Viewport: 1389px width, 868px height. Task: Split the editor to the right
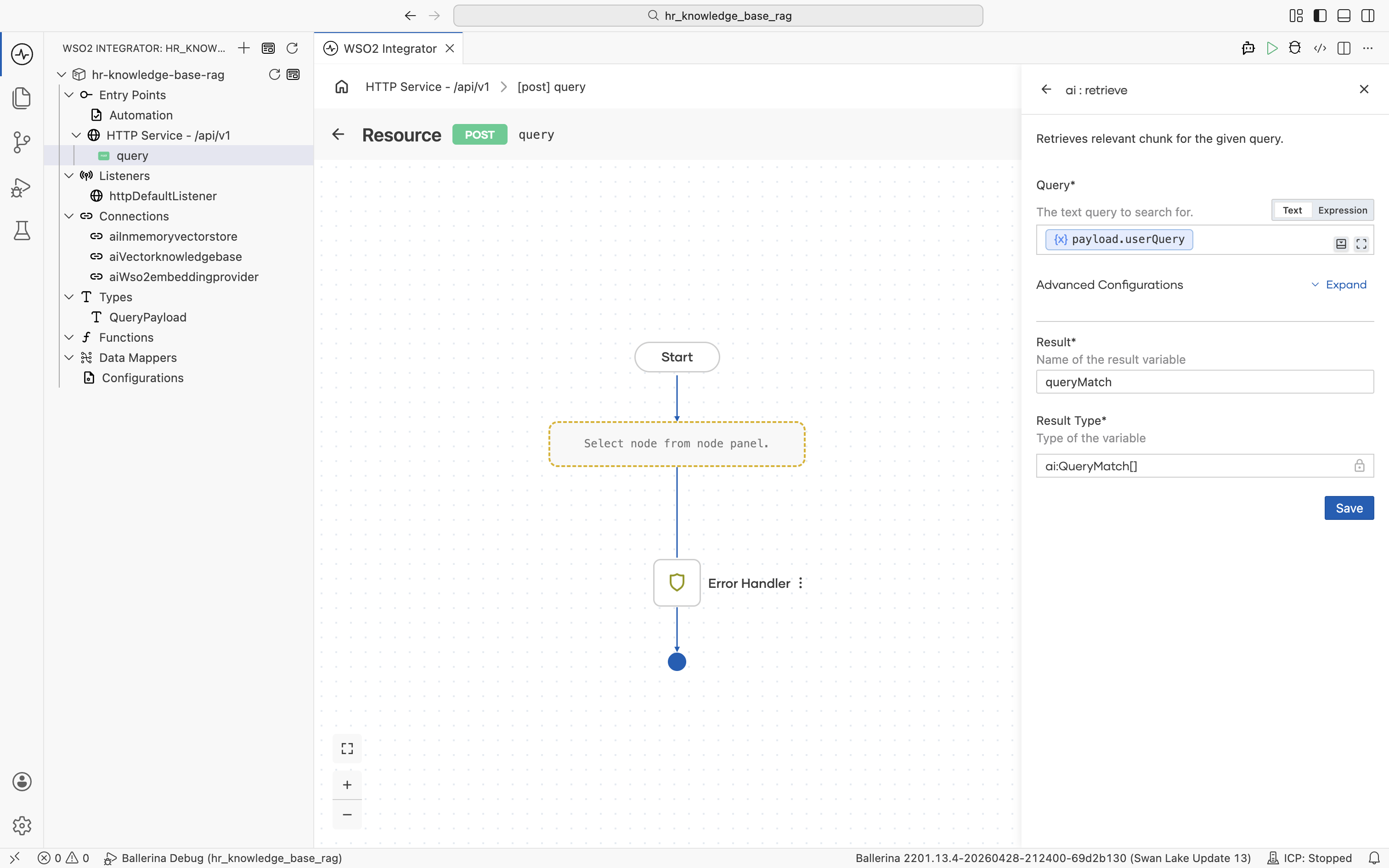click(1344, 48)
